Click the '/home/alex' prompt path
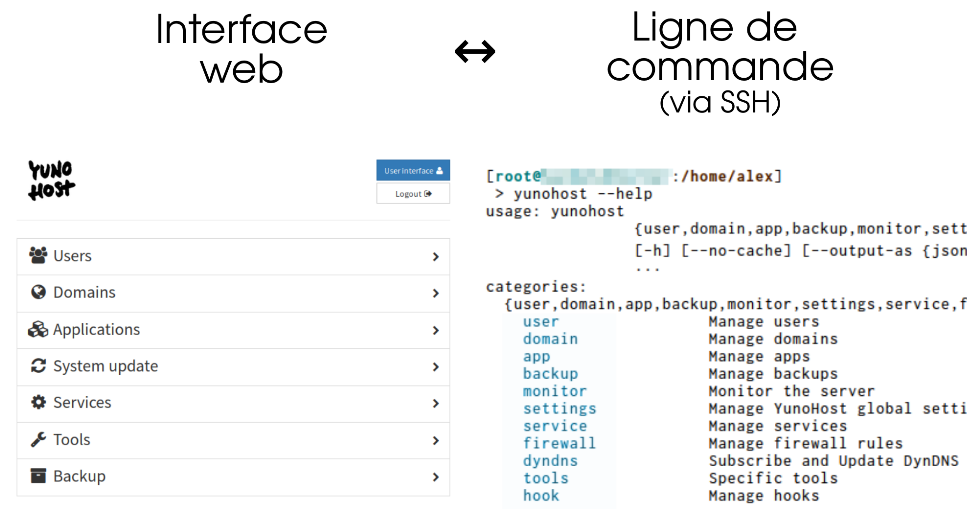The image size is (967, 511). tap(726, 177)
